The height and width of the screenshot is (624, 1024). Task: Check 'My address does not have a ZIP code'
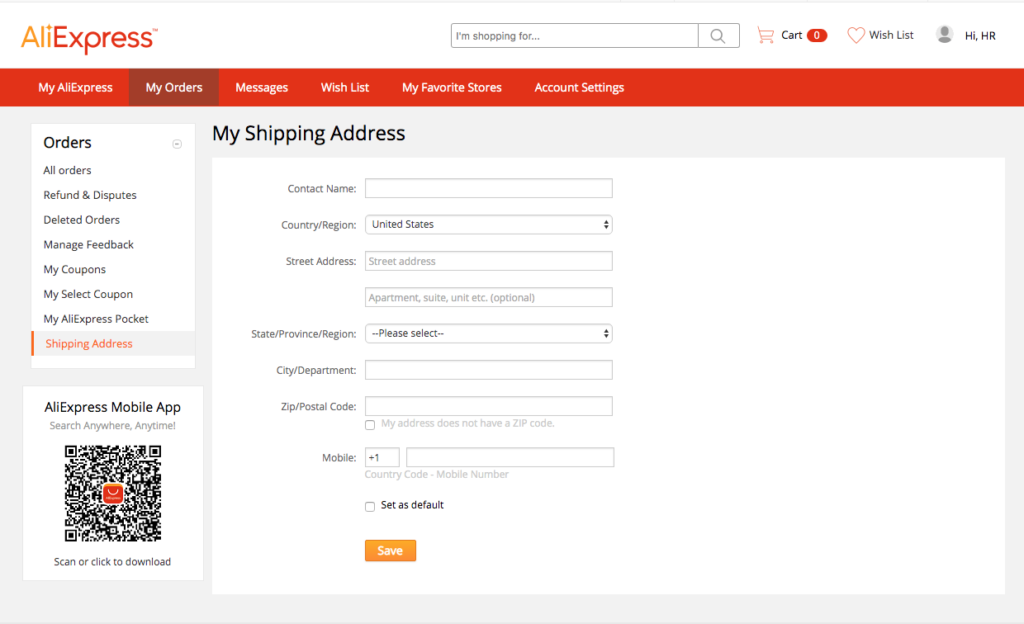[370, 425]
